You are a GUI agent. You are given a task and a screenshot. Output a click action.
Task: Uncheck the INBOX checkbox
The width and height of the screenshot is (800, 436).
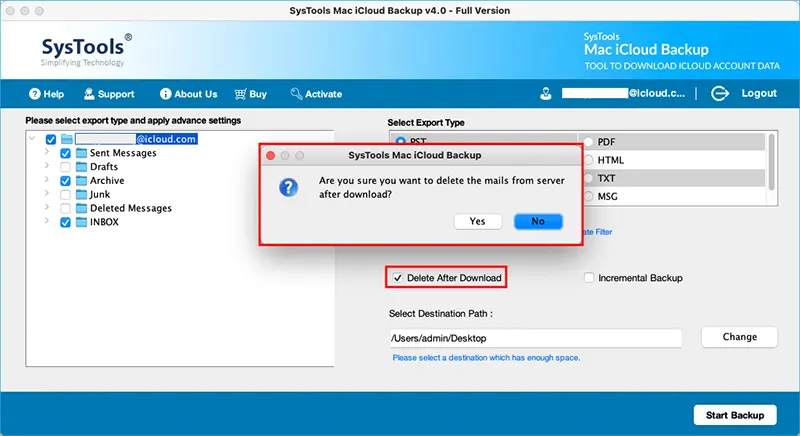[65, 222]
